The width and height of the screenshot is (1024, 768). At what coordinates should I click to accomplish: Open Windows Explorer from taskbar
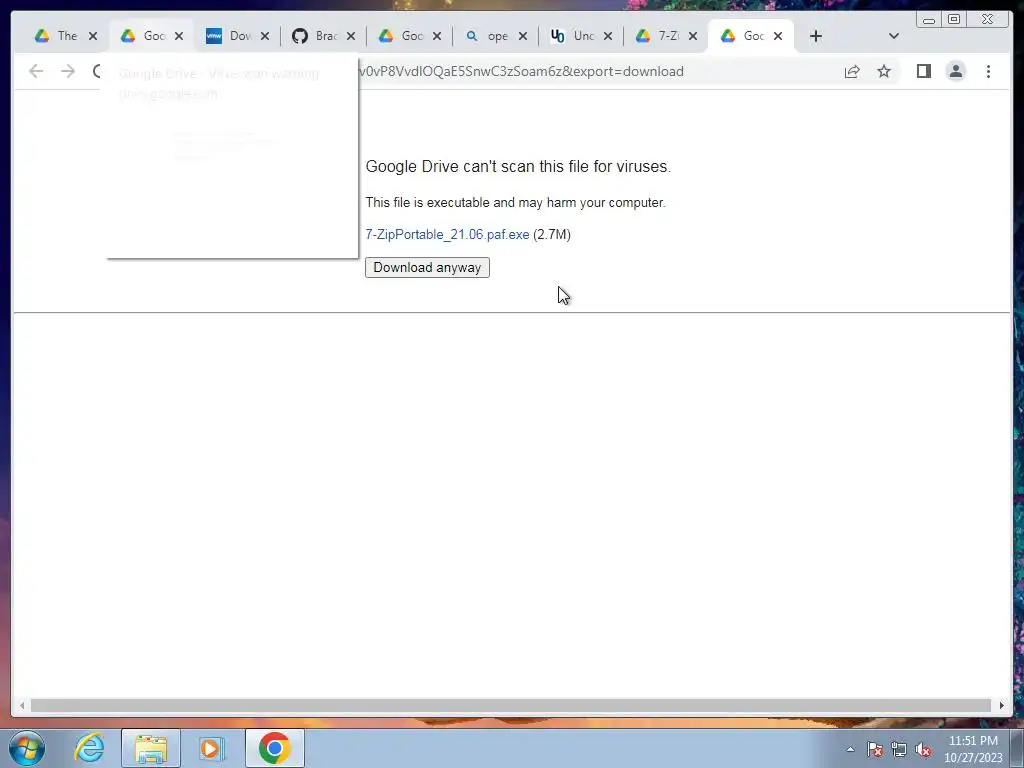click(151, 748)
